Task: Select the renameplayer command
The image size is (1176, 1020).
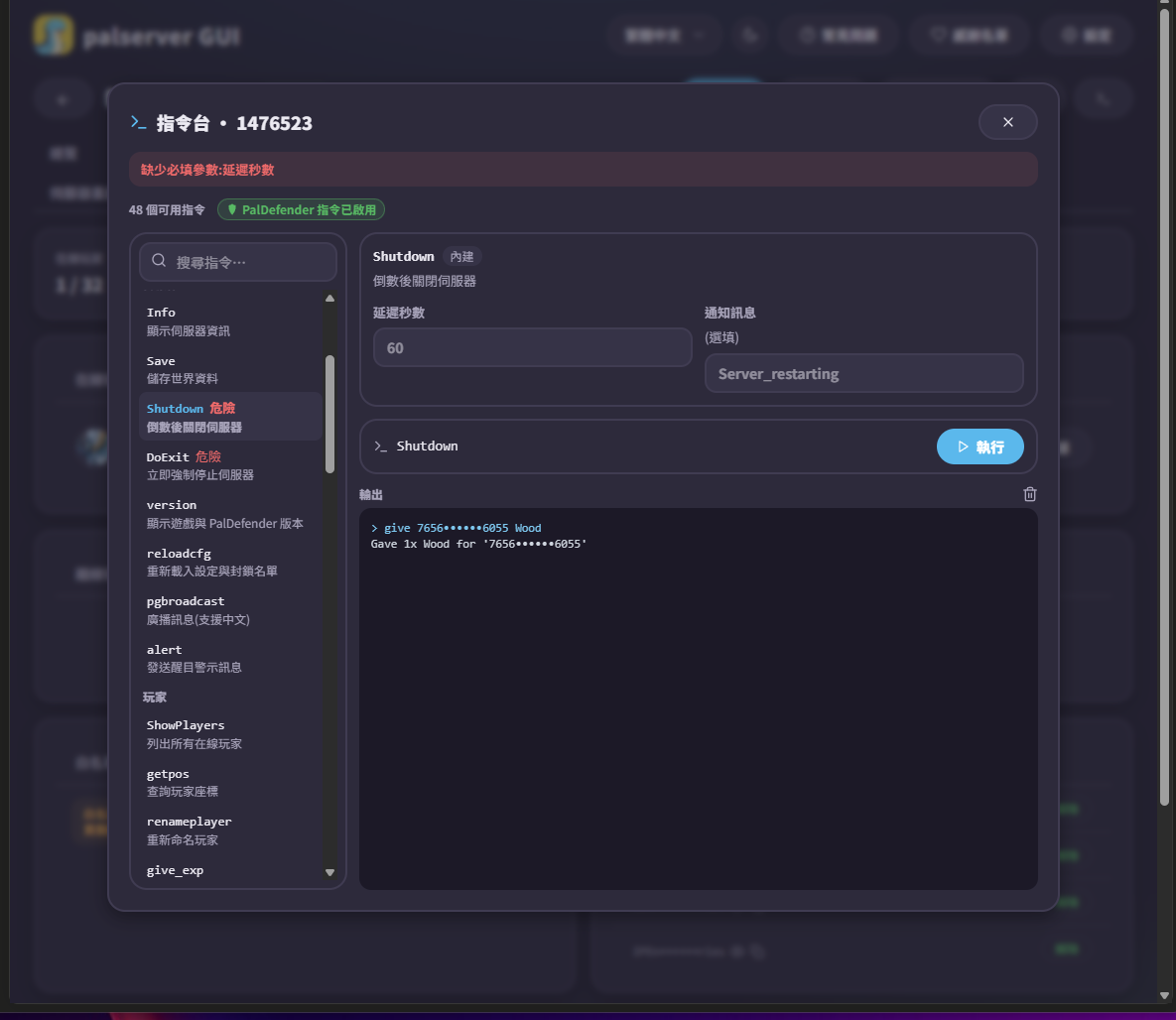Action: (231, 830)
